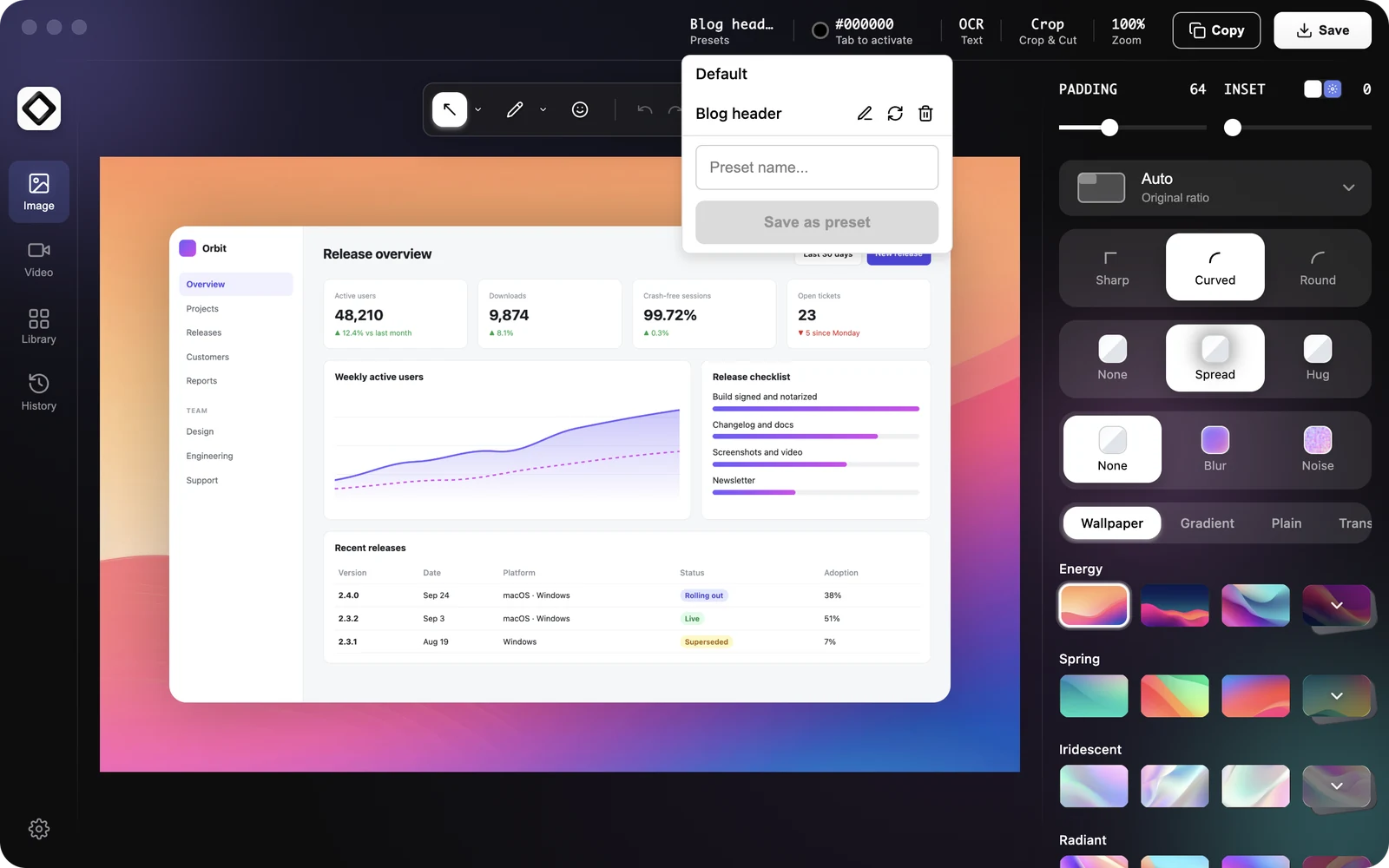Set background effect to None

(x=1112, y=450)
